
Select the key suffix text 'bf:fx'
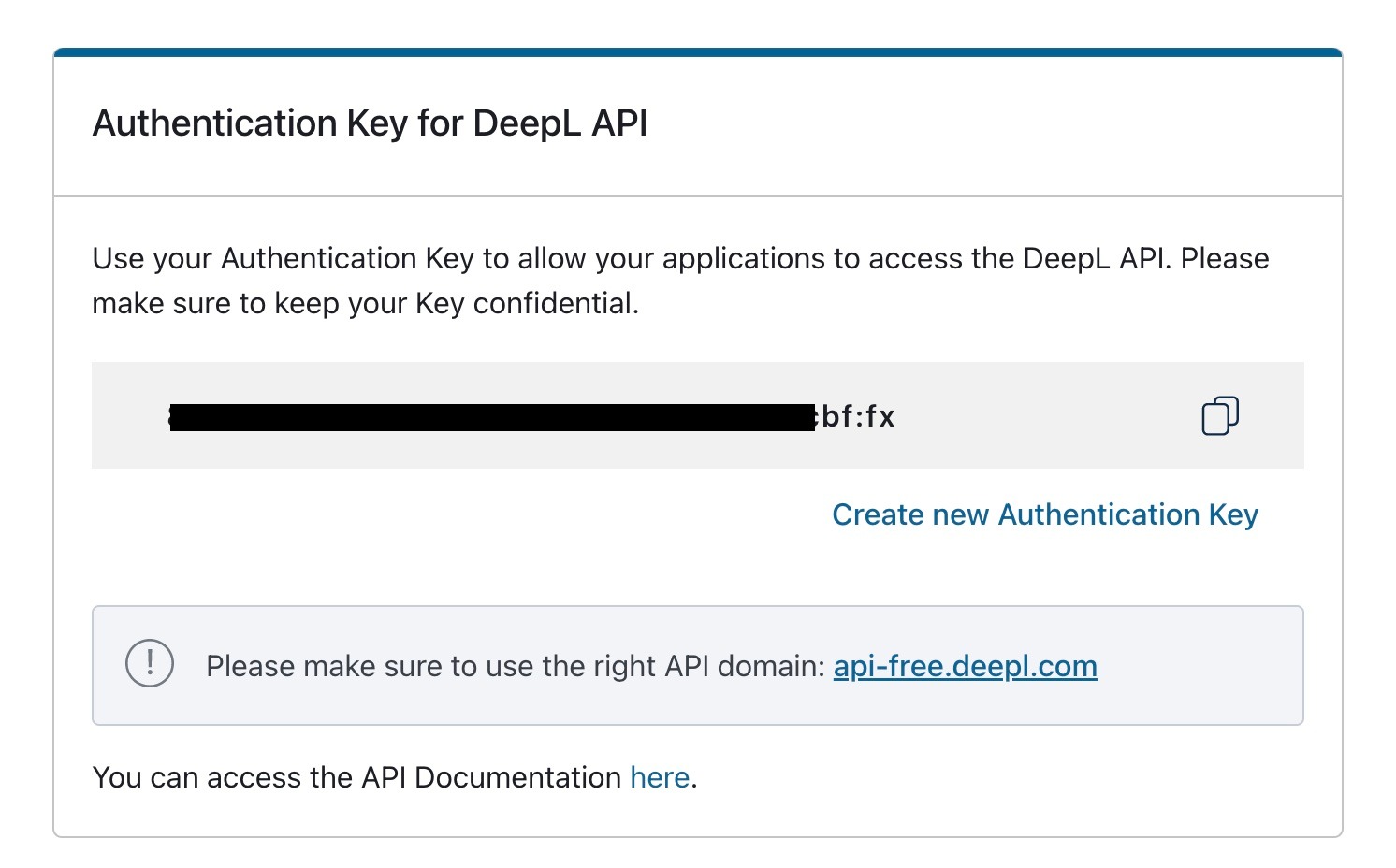(x=858, y=416)
